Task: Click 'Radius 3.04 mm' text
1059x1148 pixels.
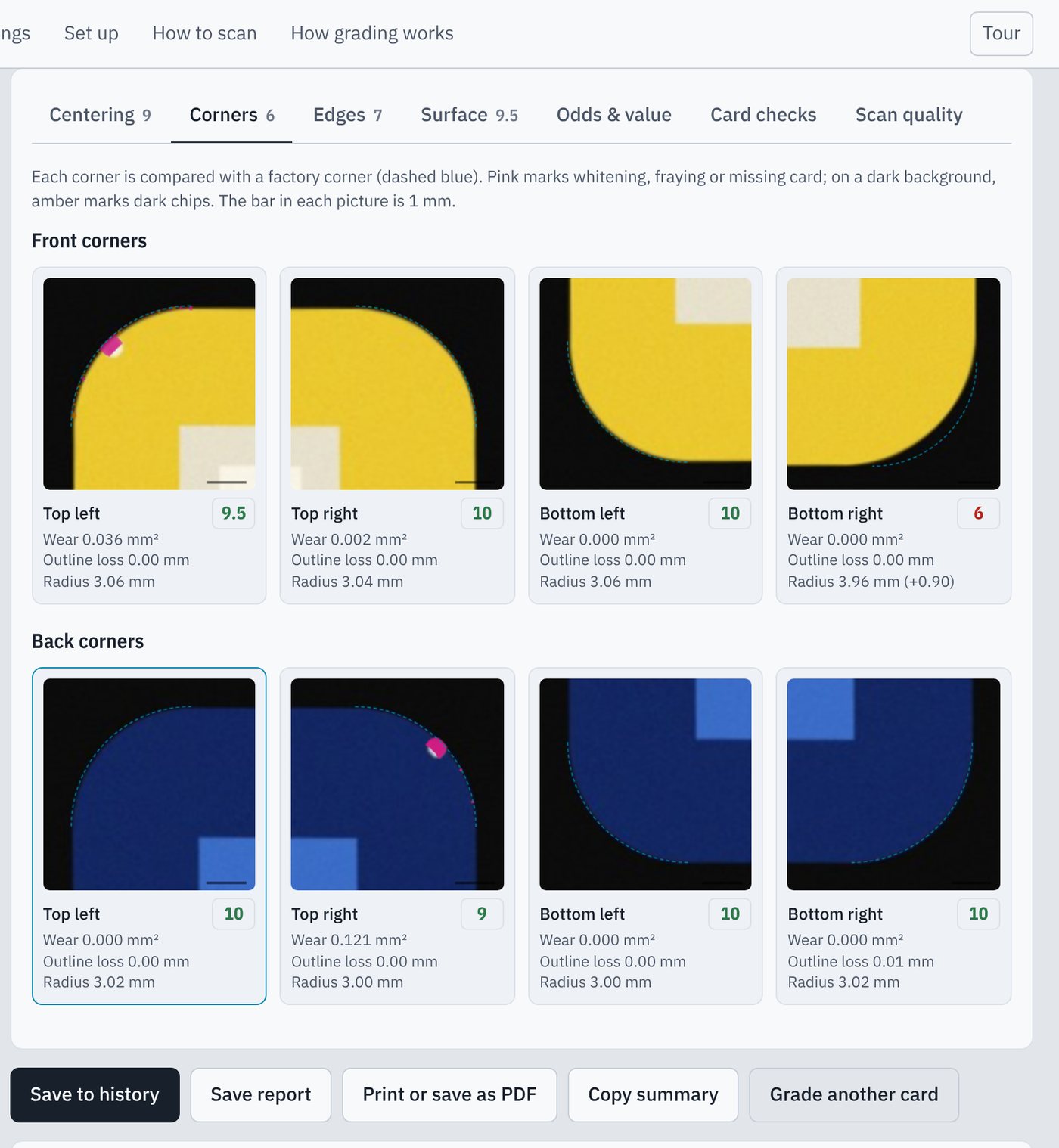Action: pyautogui.click(x=347, y=582)
